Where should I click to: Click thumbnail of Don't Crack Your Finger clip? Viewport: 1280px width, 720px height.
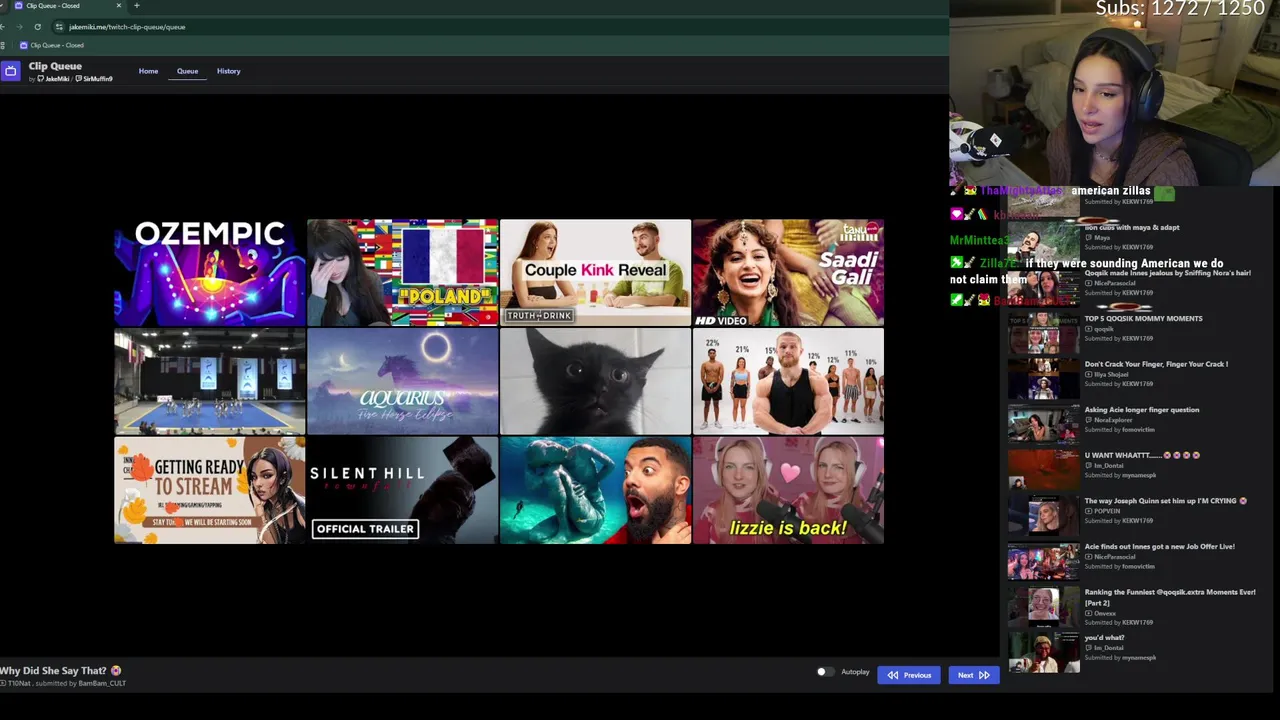click(x=1043, y=378)
